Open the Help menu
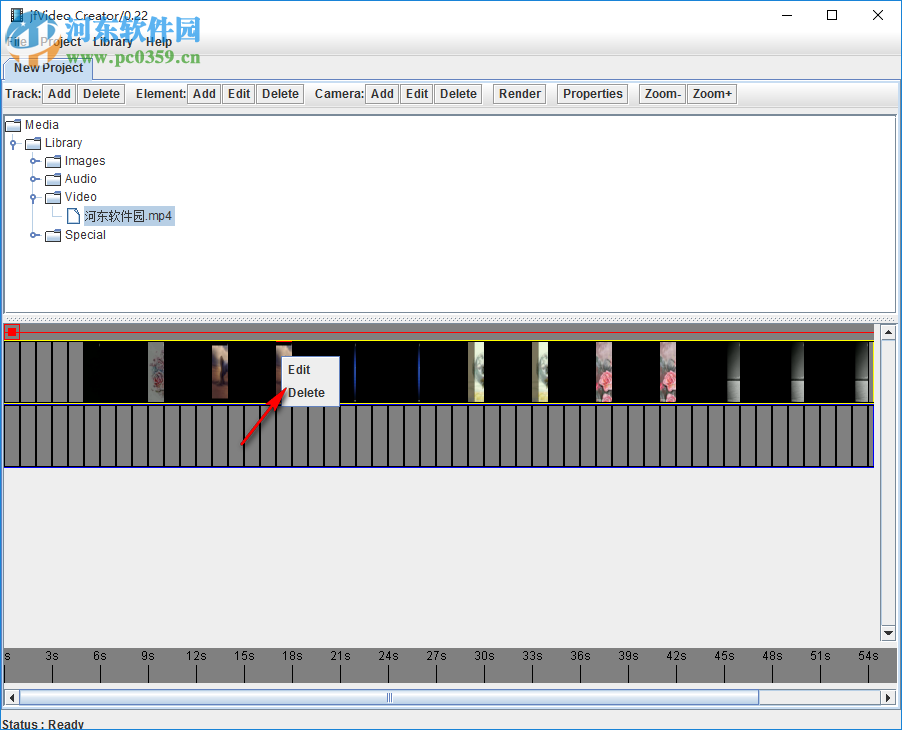 [x=158, y=42]
